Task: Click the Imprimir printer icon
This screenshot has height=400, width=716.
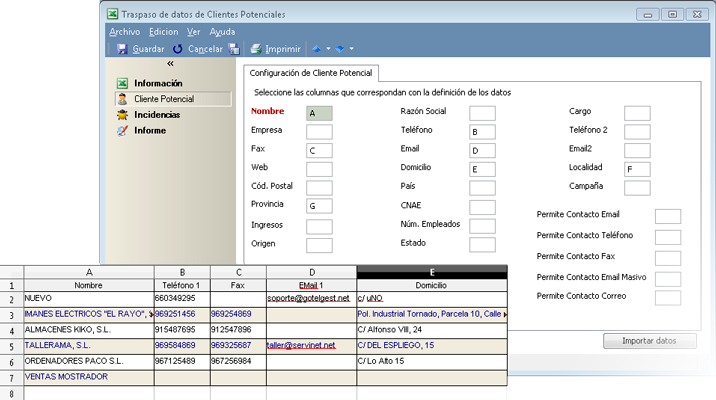Action: click(x=256, y=49)
